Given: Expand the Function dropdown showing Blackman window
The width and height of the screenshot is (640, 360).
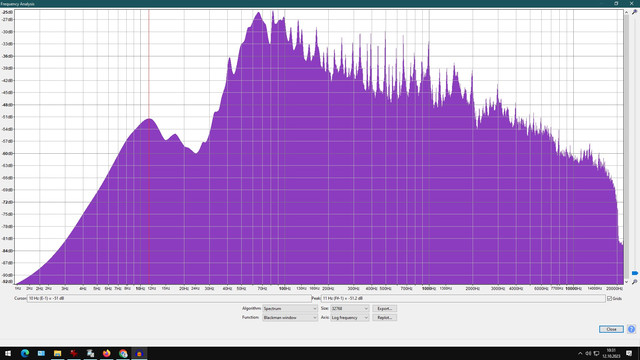Looking at the screenshot, I should (x=290, y=318).
